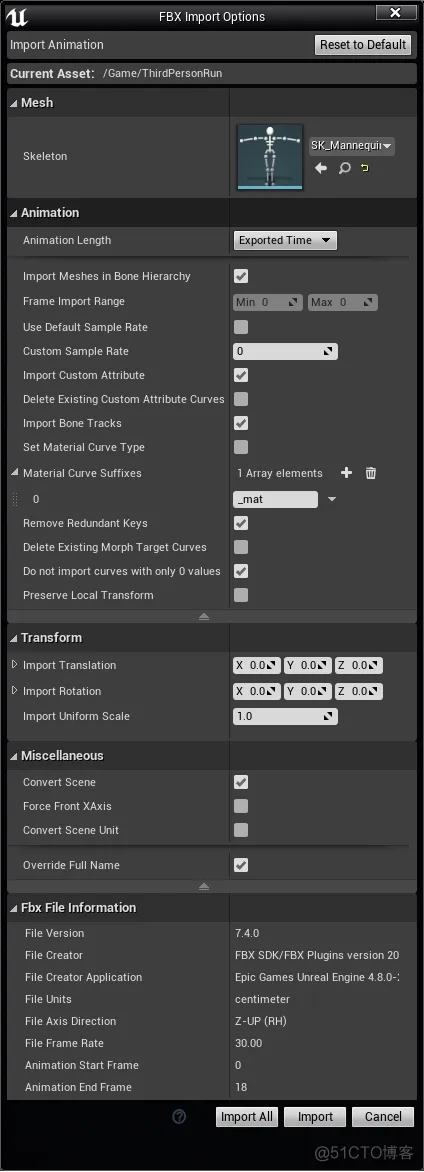Image resolution: width=424 pixels, height=1172 pixels.
Task: Enable Use Default Sample Rate checkbox
Action: tap(241, 327)
